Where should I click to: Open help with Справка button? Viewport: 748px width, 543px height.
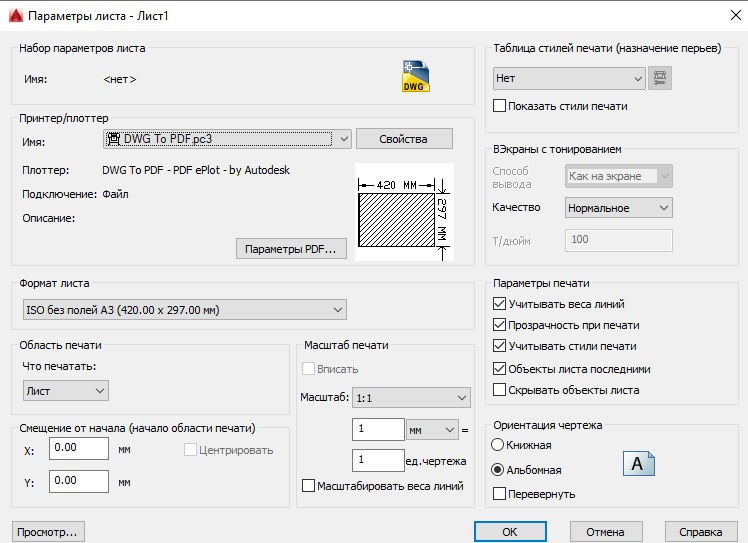tap(701, 532)
